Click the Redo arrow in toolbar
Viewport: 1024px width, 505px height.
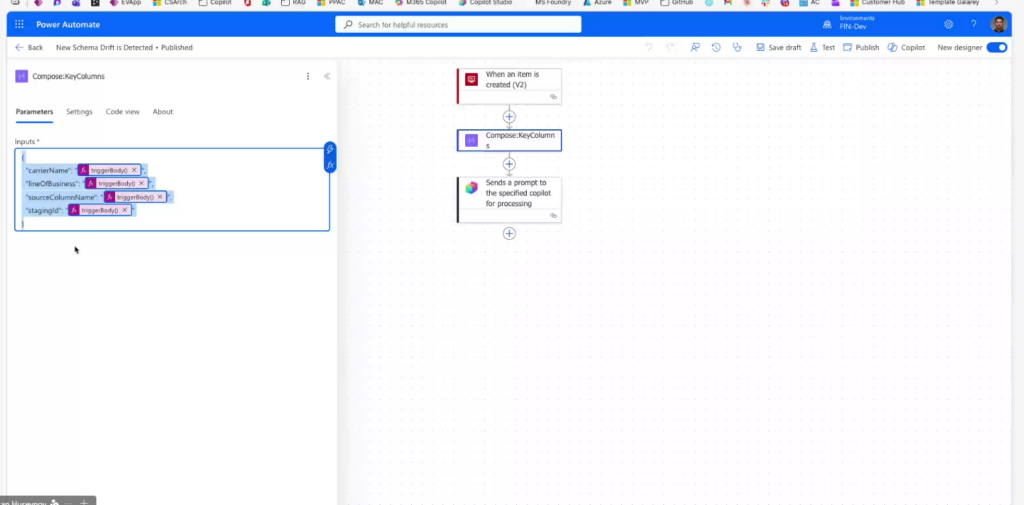(x=669, y=47)
